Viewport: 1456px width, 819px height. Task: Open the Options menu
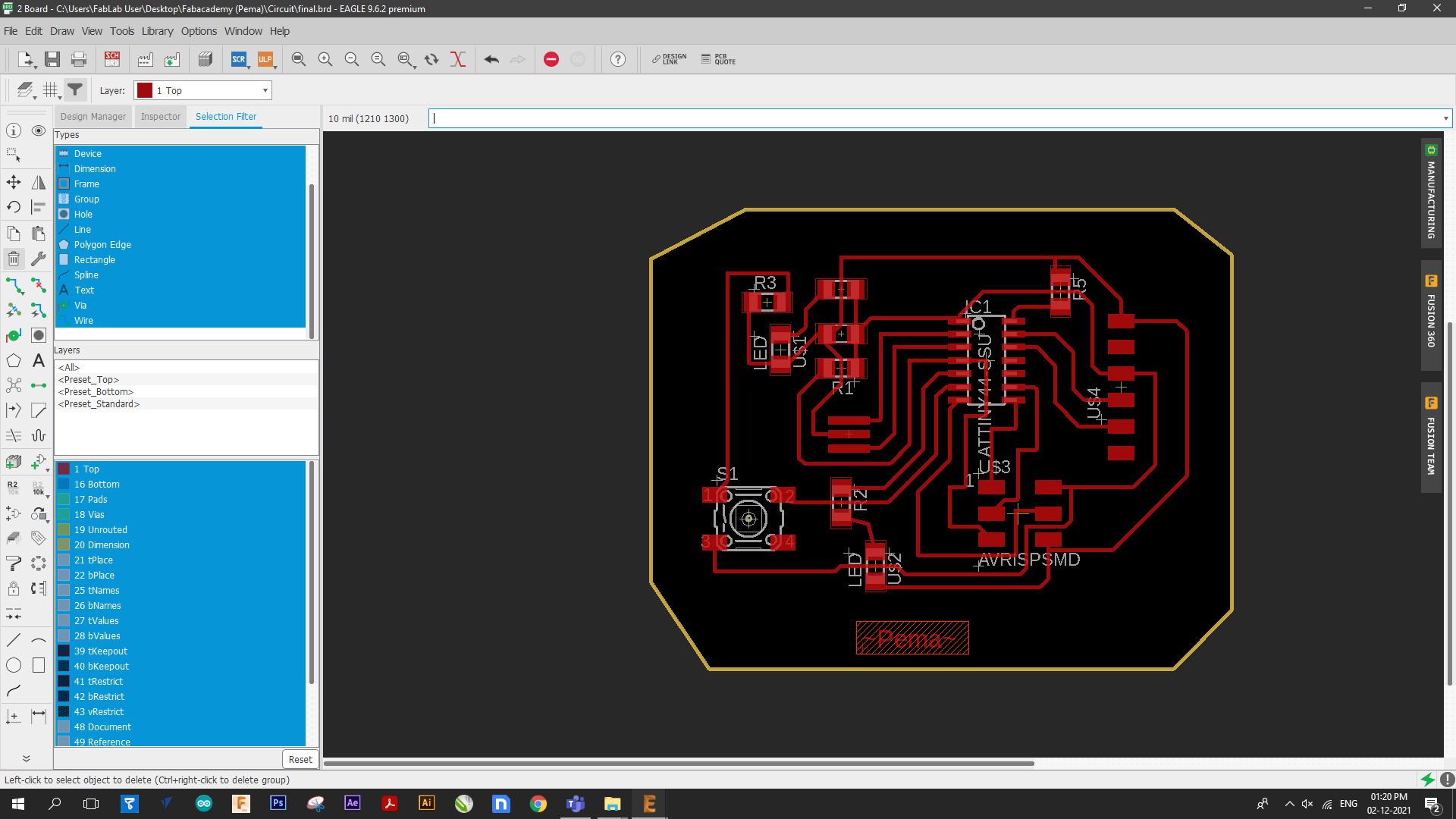199,31
